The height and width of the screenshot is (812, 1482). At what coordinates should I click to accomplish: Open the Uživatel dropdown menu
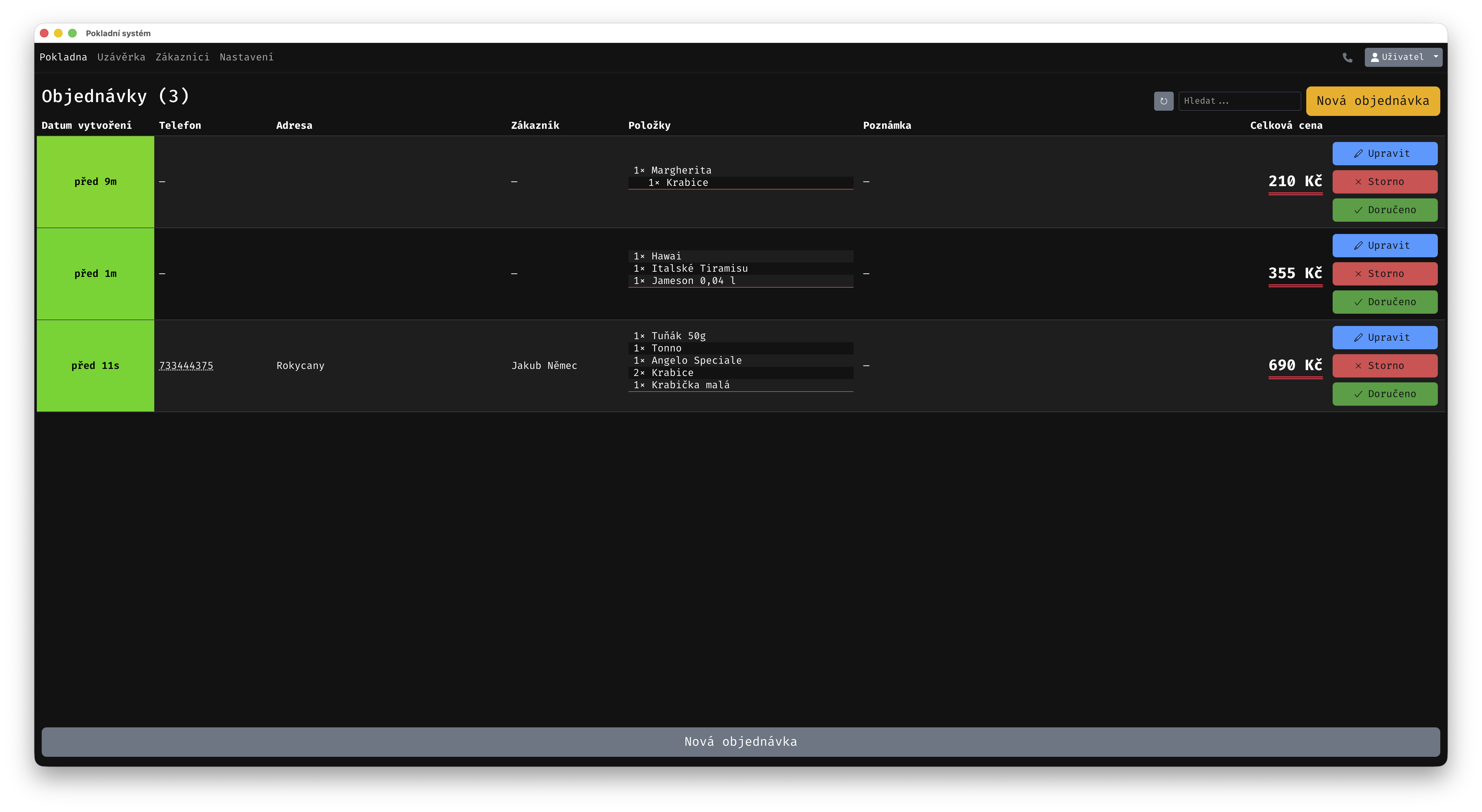(x=1403, y=57)
